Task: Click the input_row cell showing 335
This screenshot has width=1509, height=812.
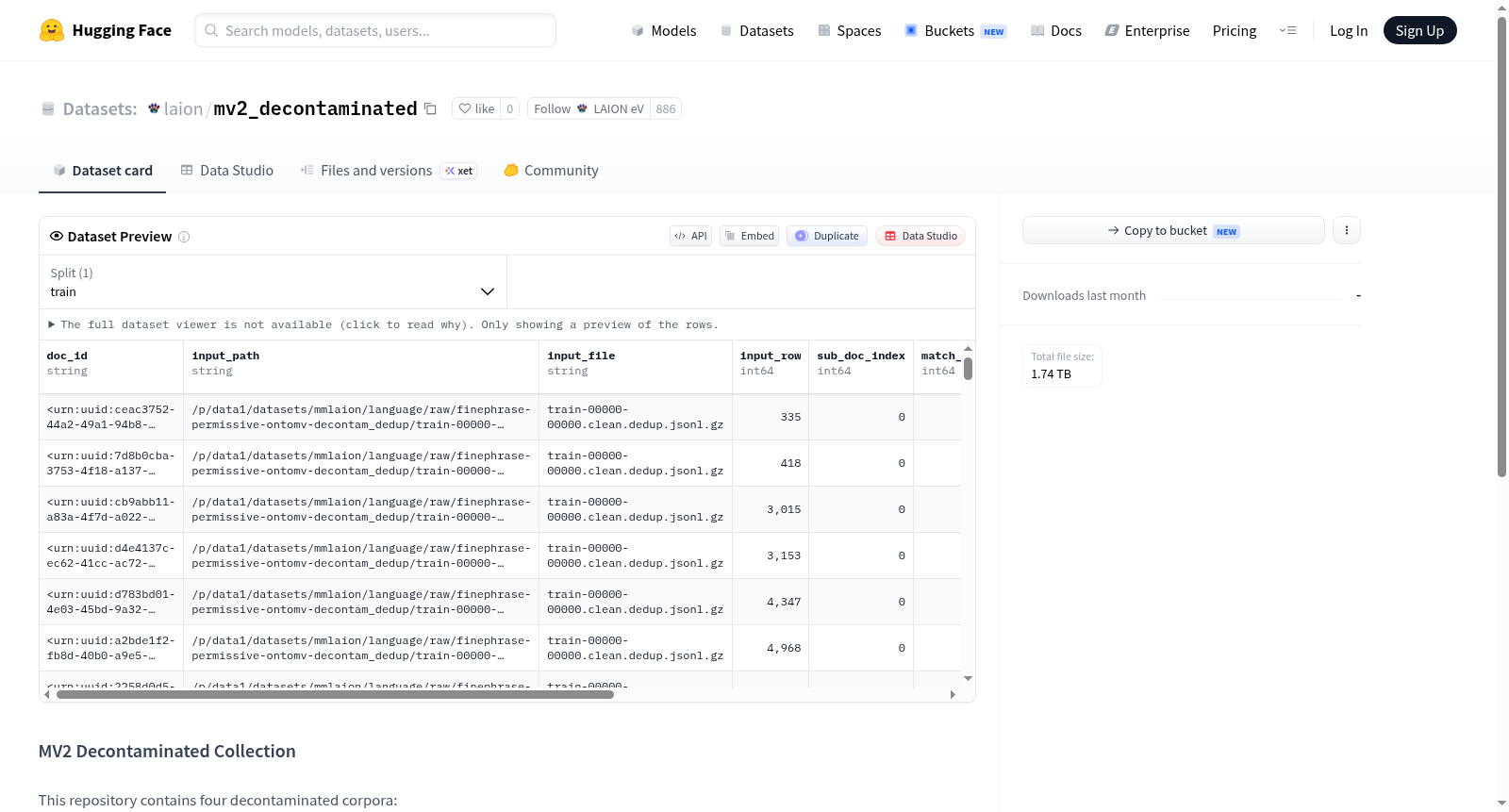Action: 771,417
